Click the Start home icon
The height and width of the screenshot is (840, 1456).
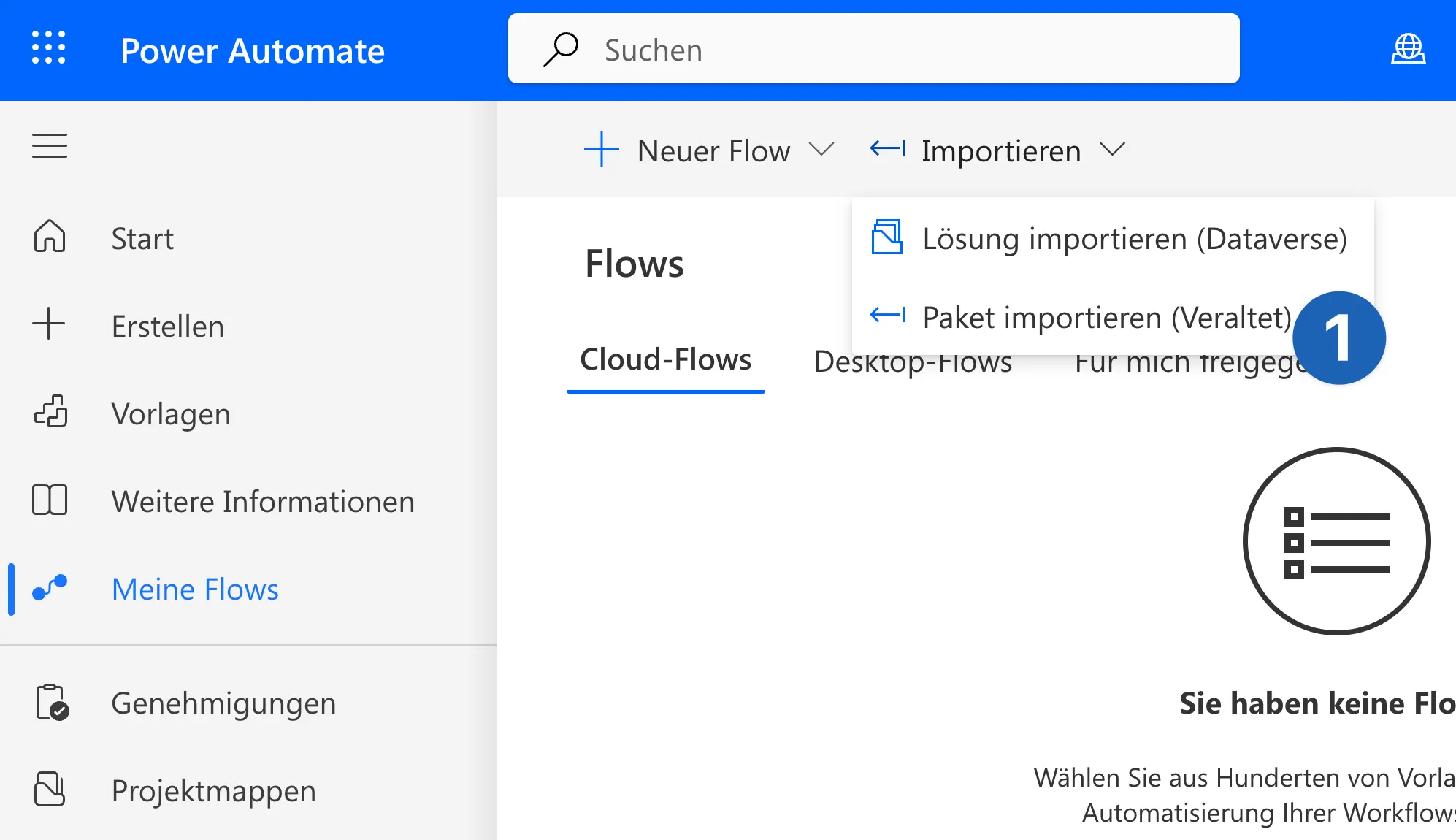coord(50,237)
